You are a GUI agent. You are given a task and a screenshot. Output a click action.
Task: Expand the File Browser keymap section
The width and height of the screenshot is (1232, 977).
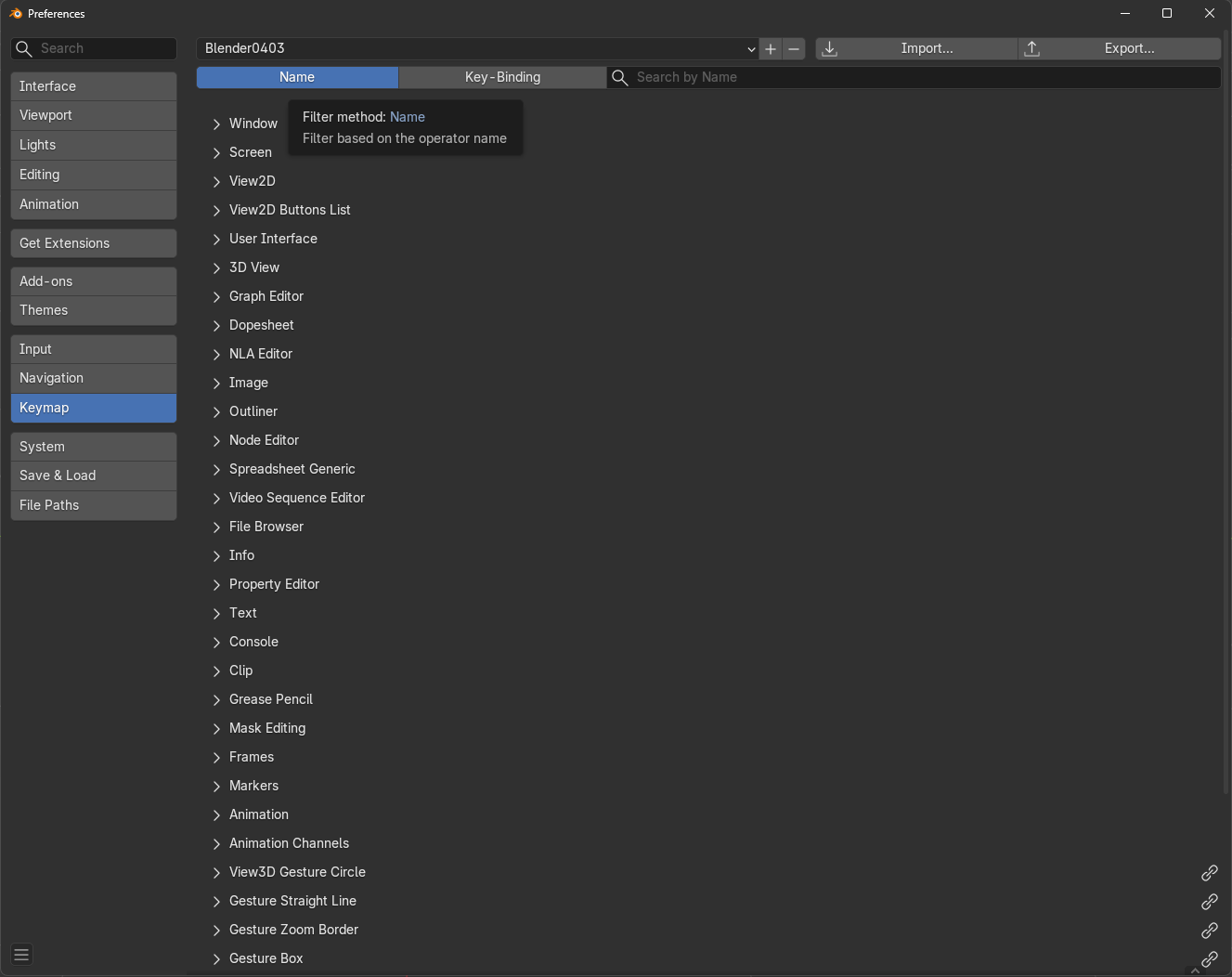[x=216, y=528]
